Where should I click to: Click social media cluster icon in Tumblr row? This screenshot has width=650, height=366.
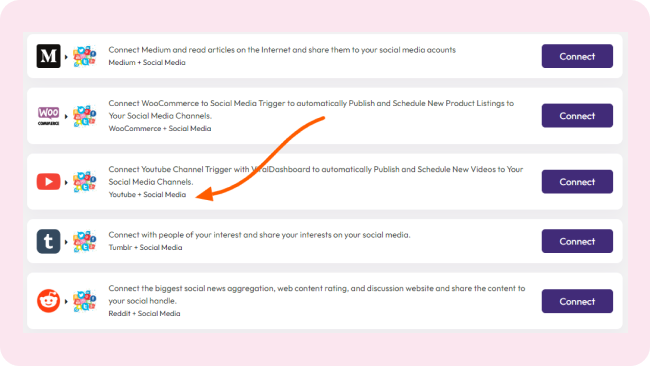(x=85, y=241)
